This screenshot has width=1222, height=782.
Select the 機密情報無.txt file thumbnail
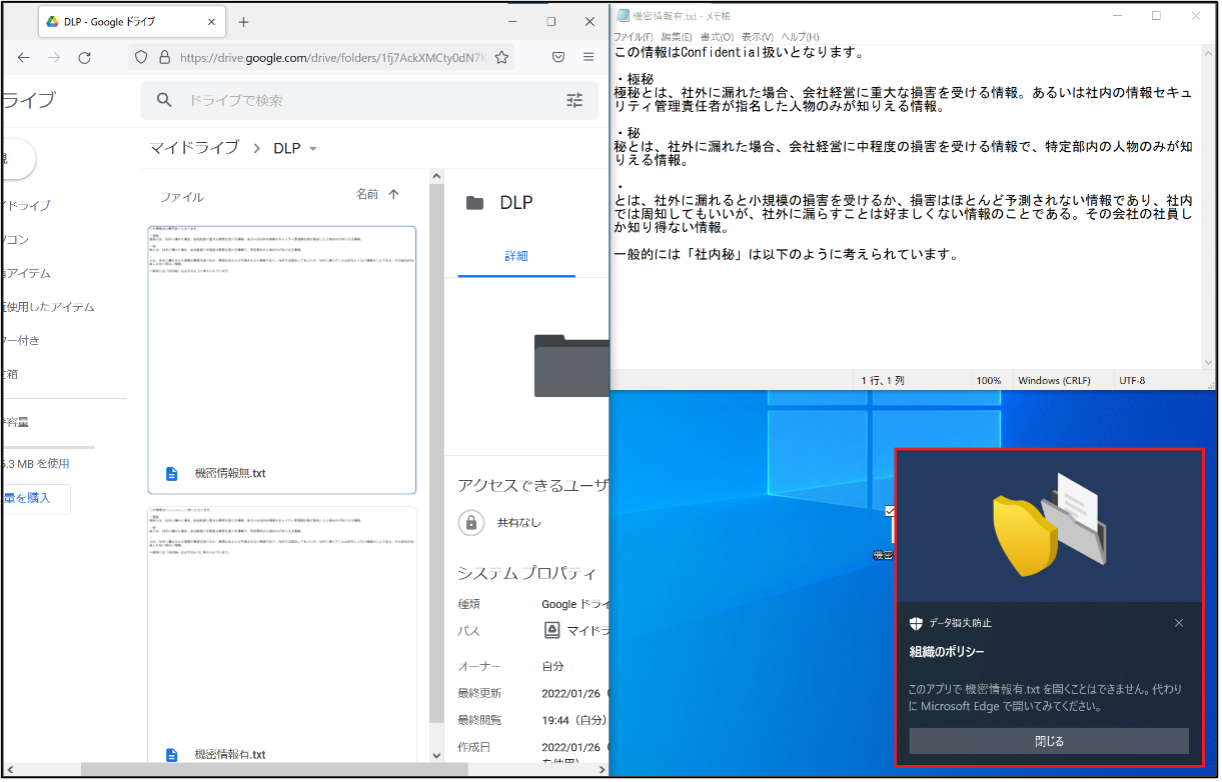click(282, 359)
